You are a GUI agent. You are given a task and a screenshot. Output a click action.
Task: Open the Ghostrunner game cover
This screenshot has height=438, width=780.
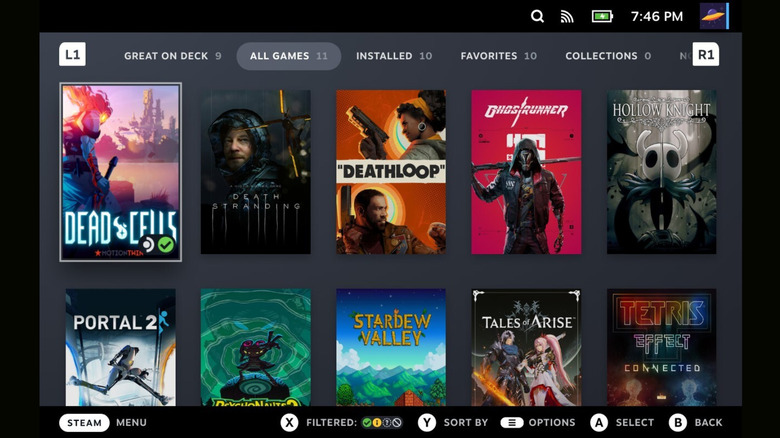[x=526, y=172]
